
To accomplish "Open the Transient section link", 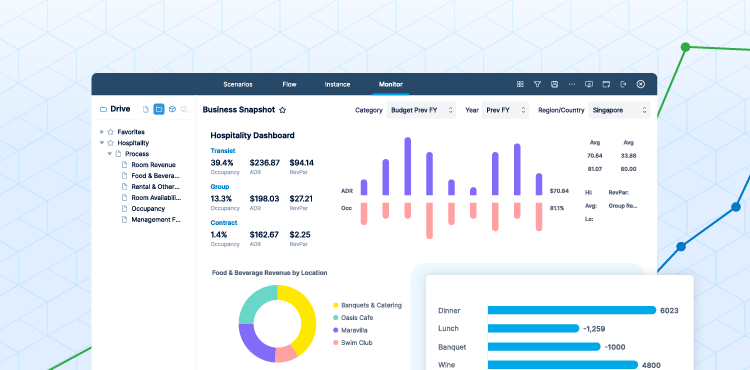I will 223,151.
